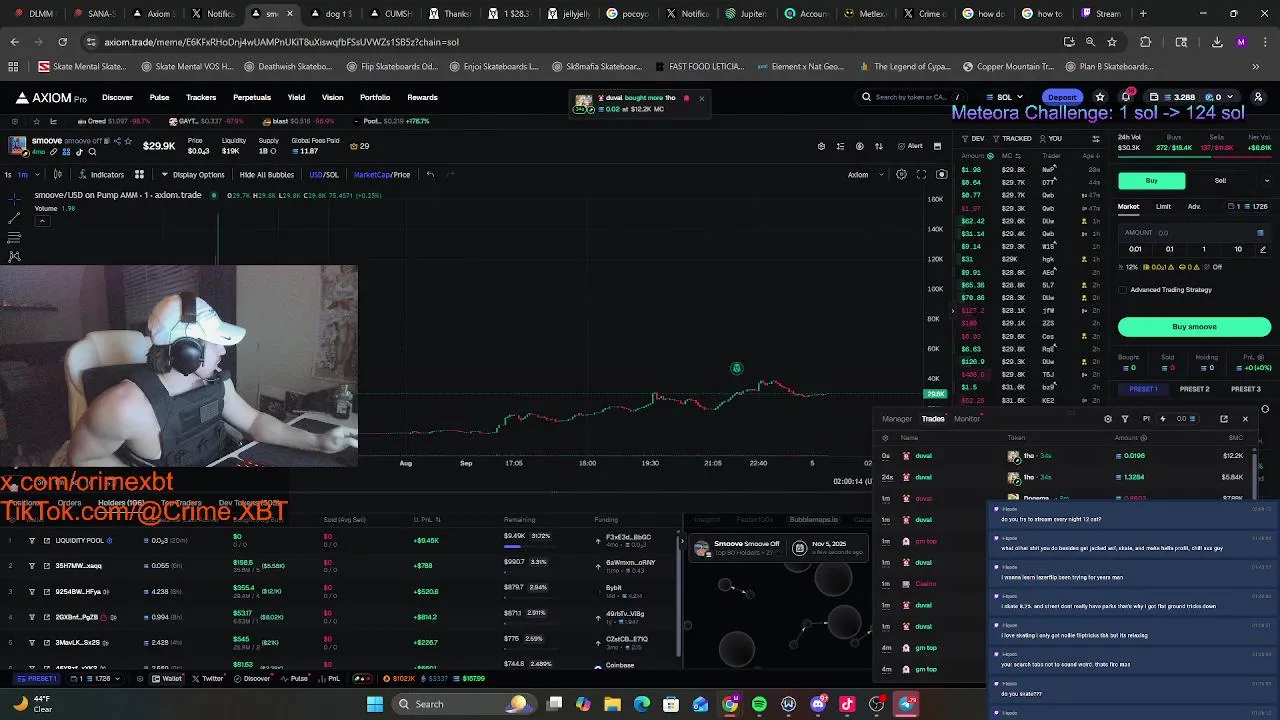Viewport: 1280px width, 720px height.
Task: Select the pattern drawing tool
Action: click(x=14, y=257)
